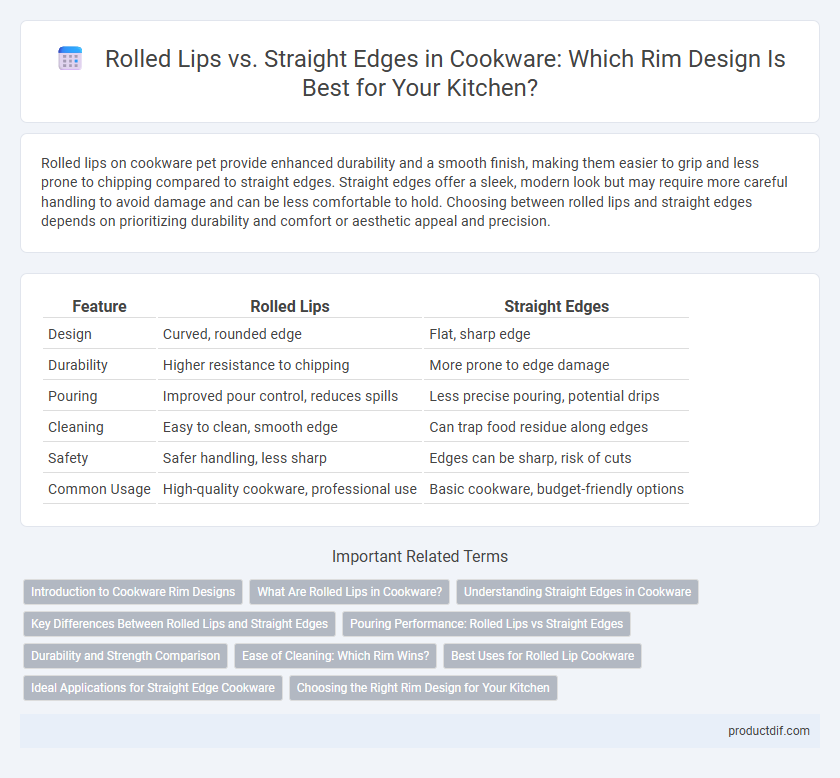This screenshot has width=840, height=778.
Task: Click the Important Related Terms heading
Action: (x=419, y=556)
